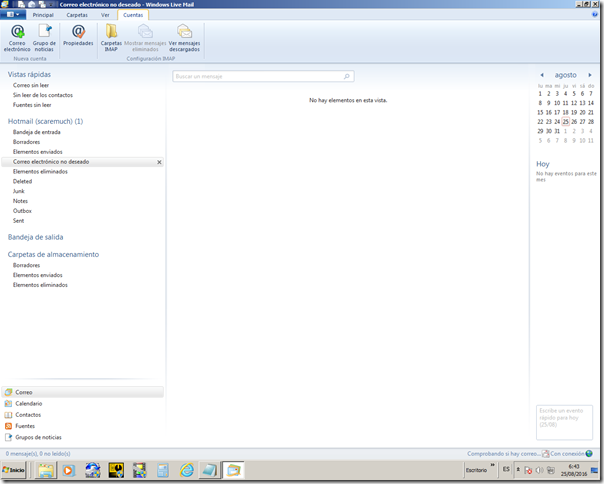Switch to the Ver tab

click(105, 15)
